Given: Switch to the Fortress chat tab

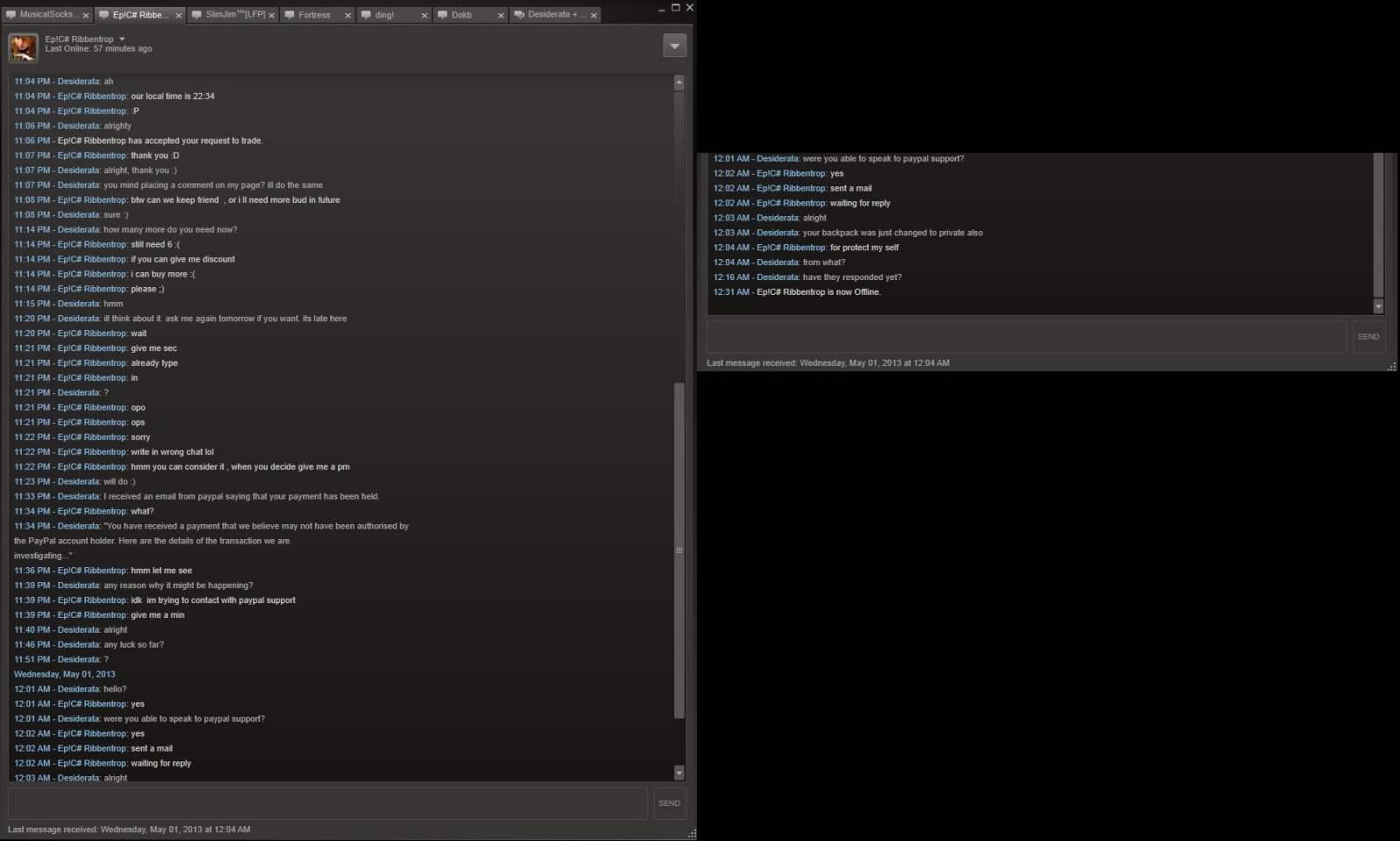Looking at the screenshot, I should (313, 15).
